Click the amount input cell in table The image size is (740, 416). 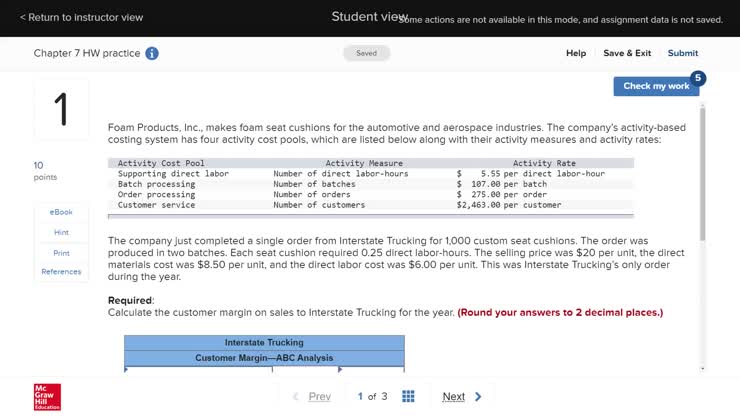coord(305,370)
